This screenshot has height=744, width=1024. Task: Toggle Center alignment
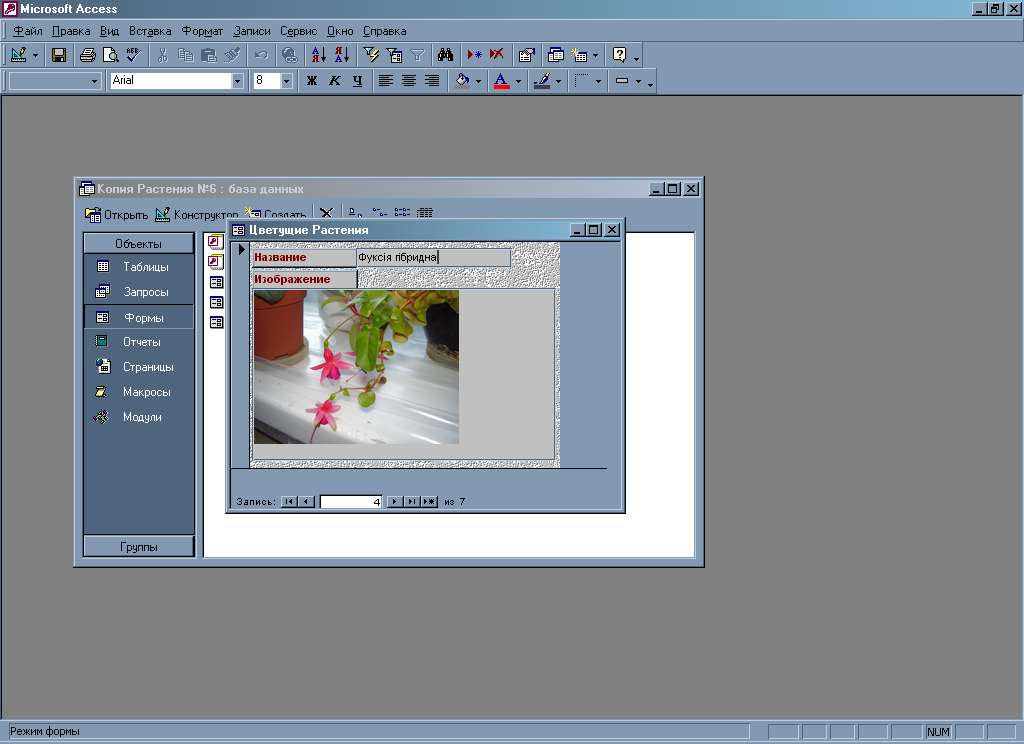pyautogui.click(x=409, y=80)
